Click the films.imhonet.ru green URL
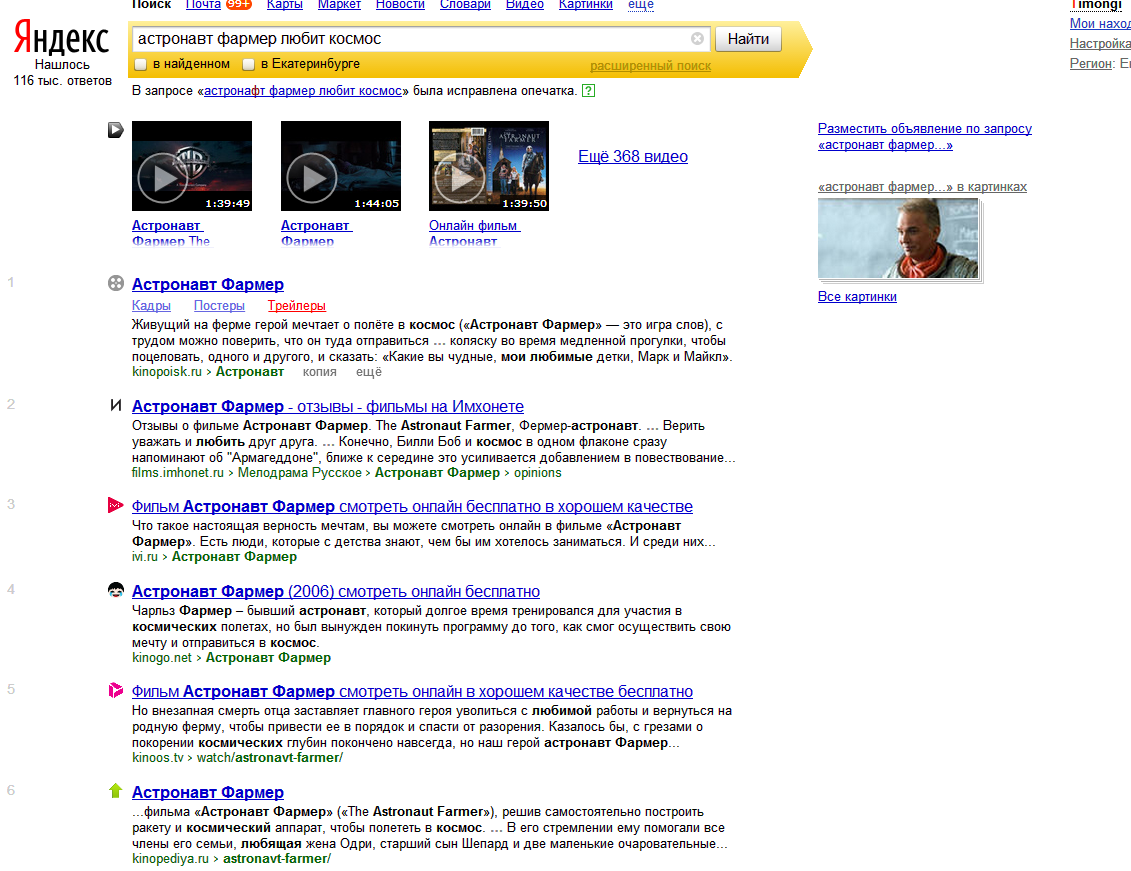The image size is (1131, 871). 177,473
